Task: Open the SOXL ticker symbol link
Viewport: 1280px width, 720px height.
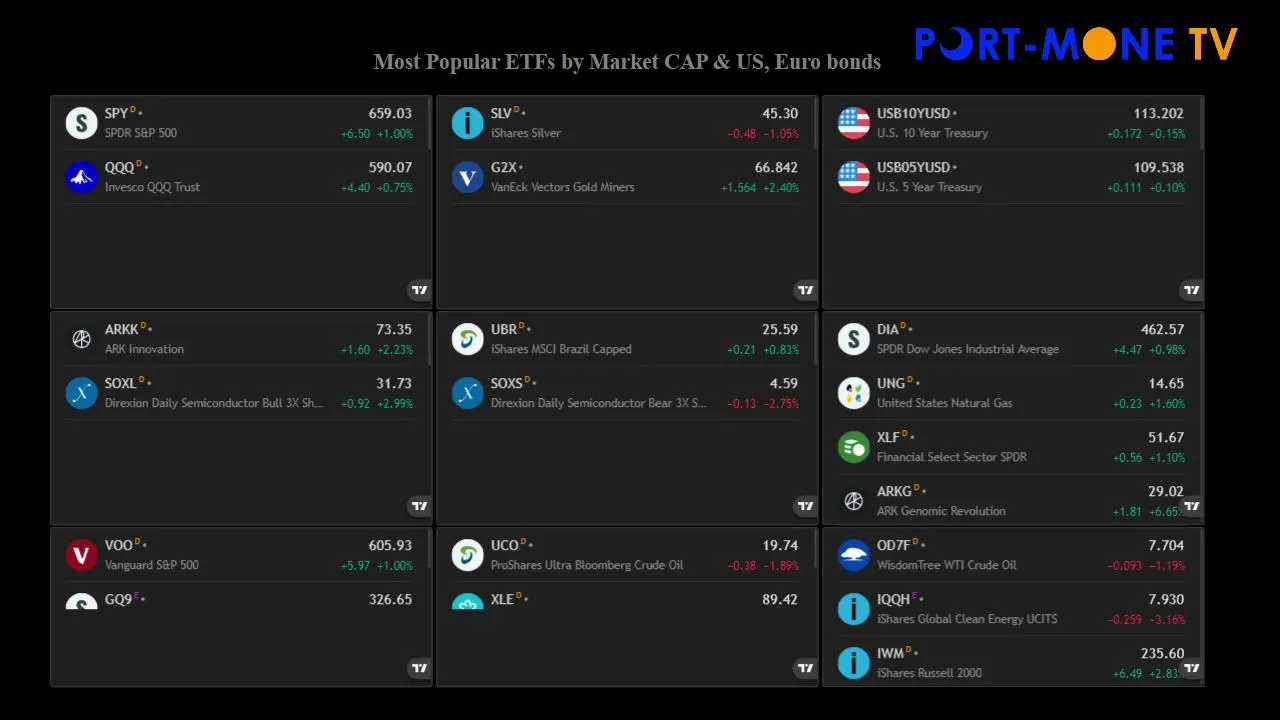Action: click(x=120, y=384)
